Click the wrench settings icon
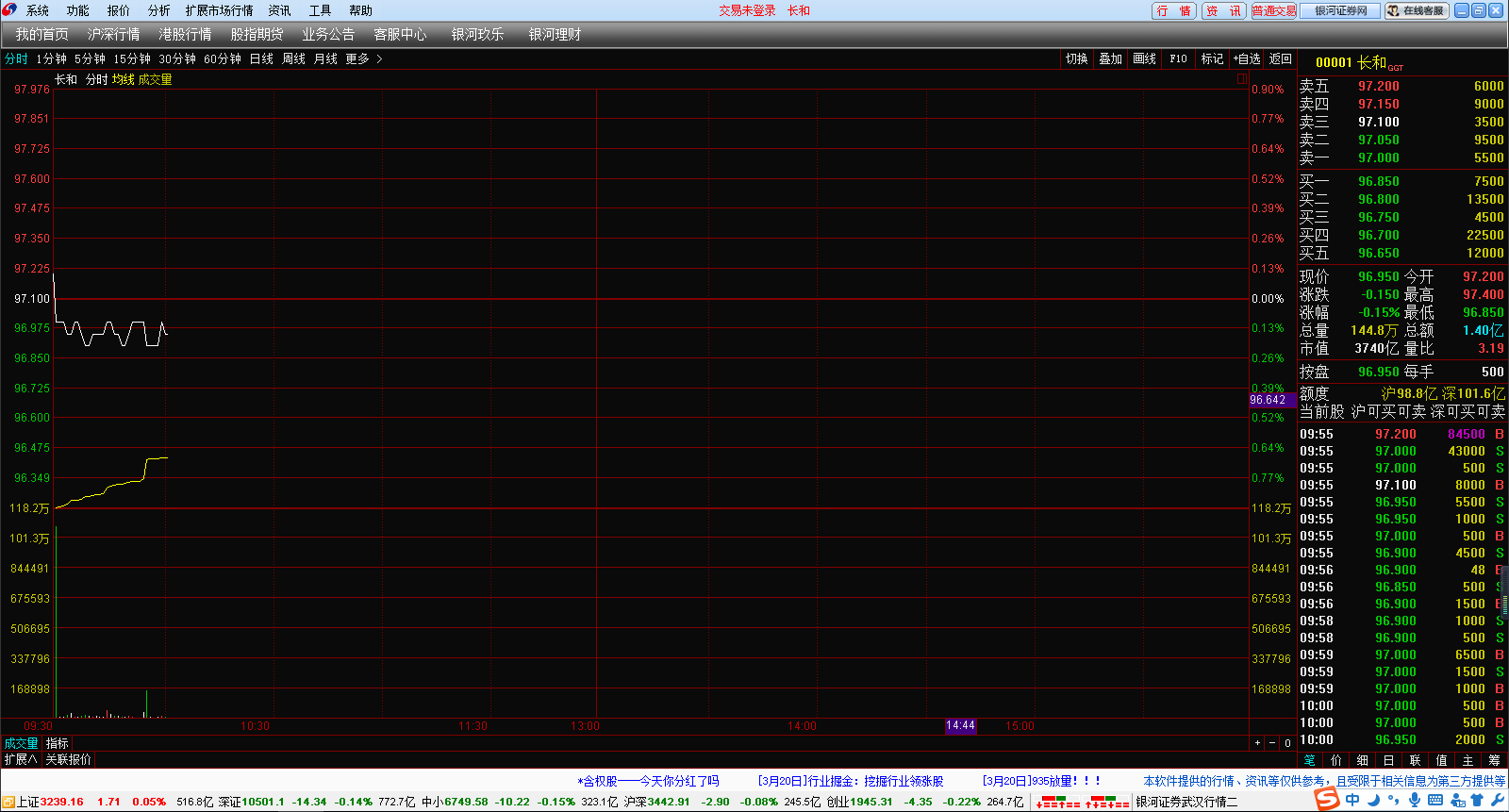Viewport: 1509px width, 812px height. (1497, 801)
